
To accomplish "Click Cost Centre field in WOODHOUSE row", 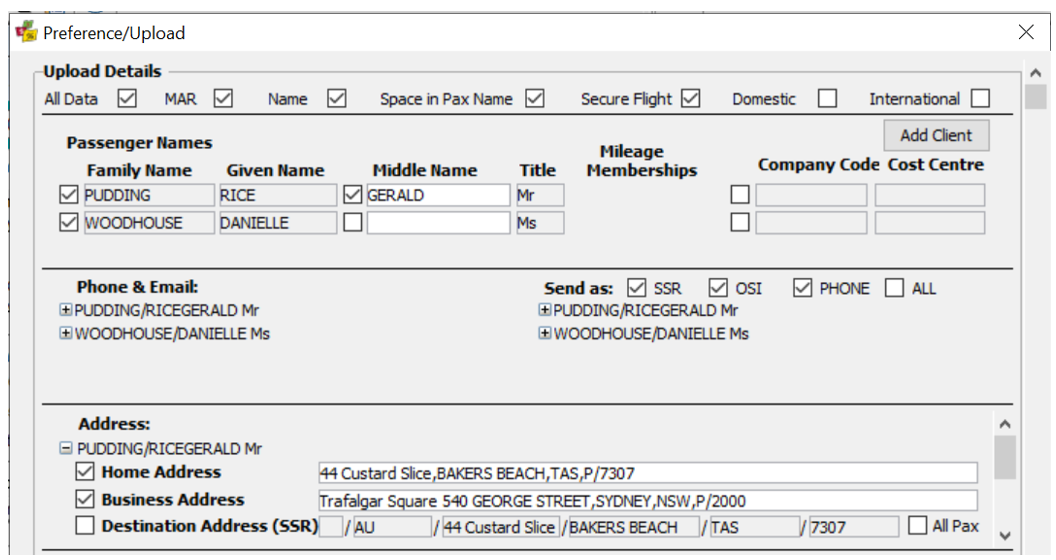I will click(x=929, y=223).
